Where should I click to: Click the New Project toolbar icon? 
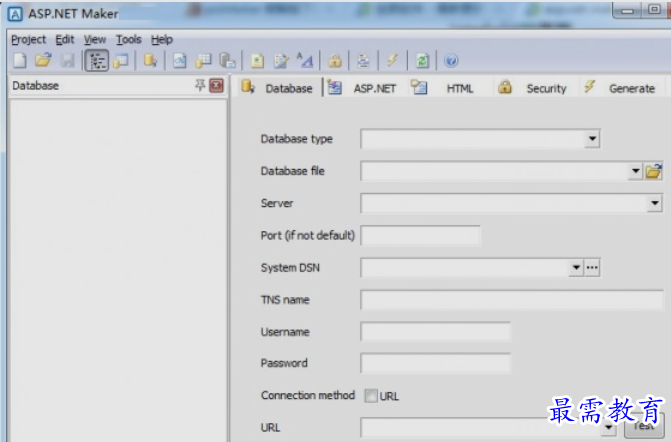20,61
